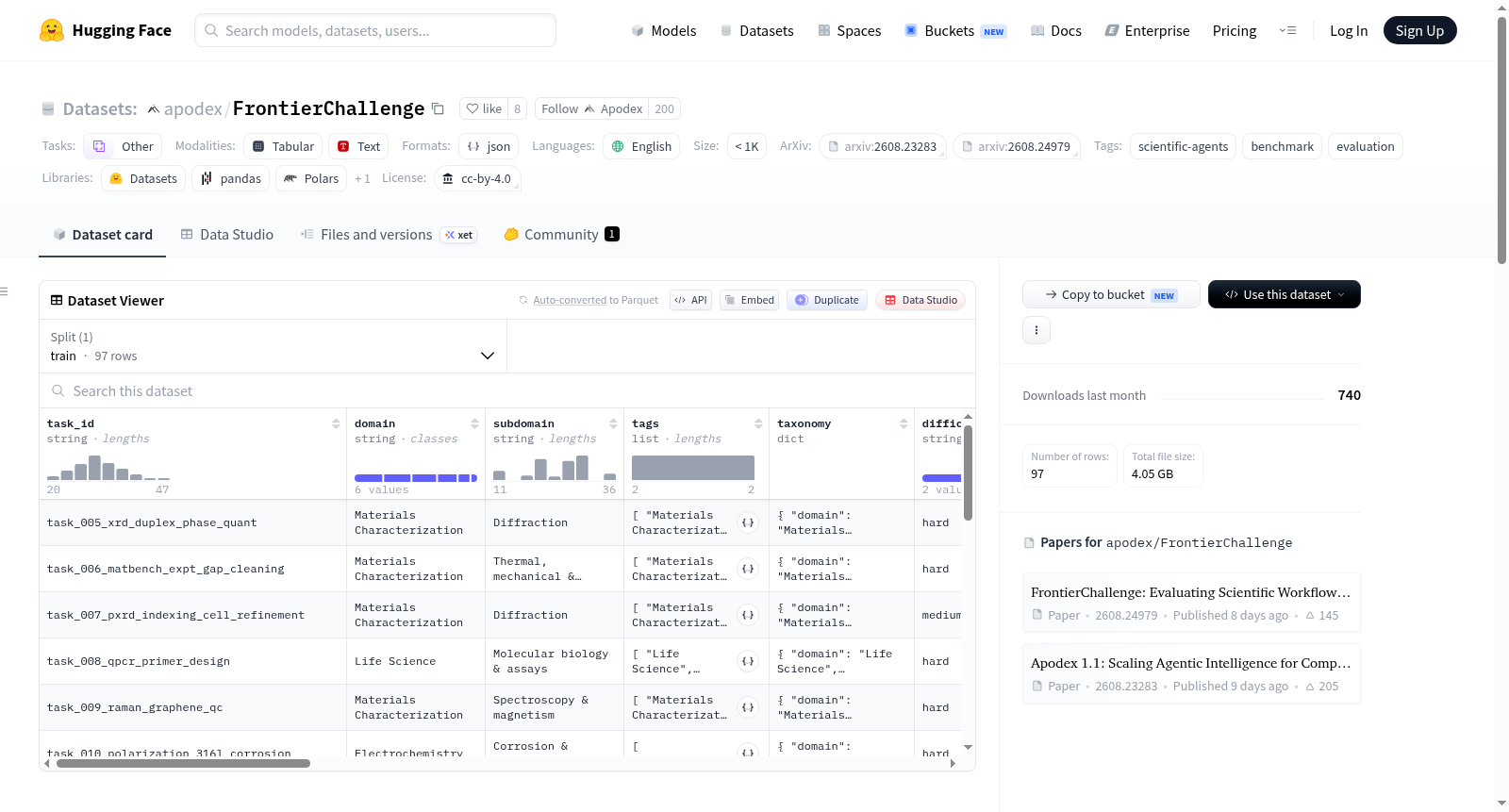Viewport: 1509px width, 812px height.
Task: Click the json format tag
Action: pos(489,146)
